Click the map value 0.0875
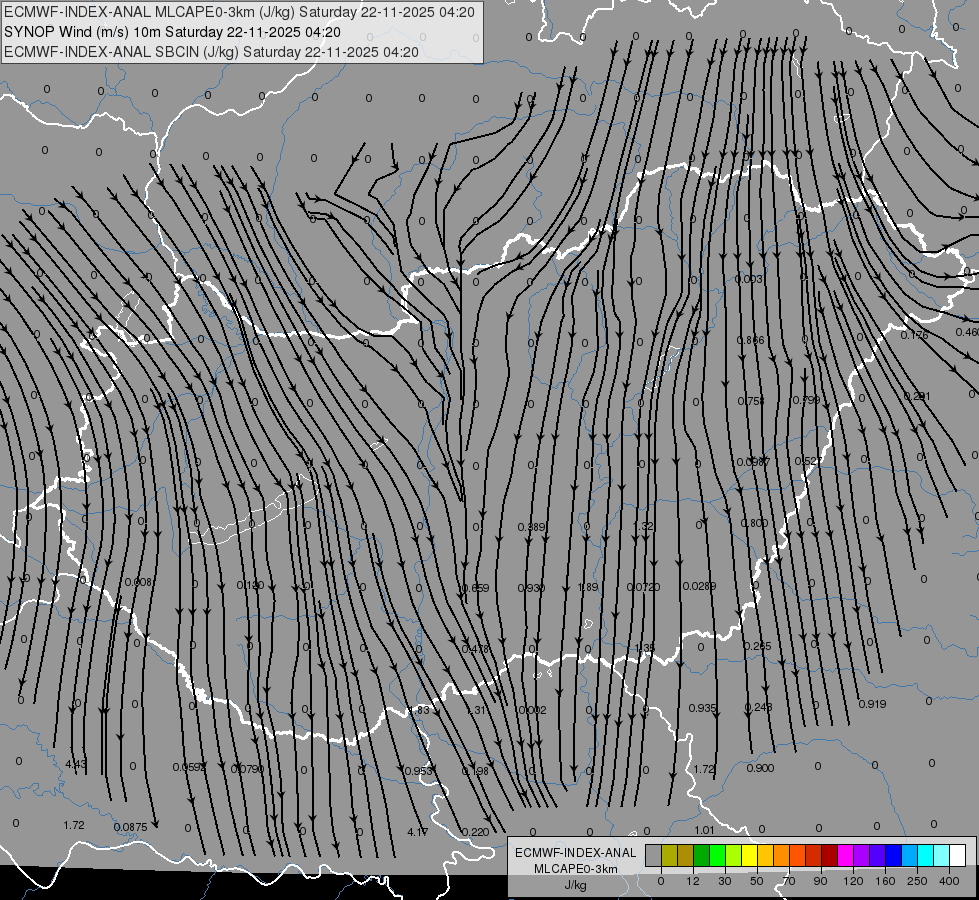The height and width of the screenshot is (900, 979). (x=130, y=827)
